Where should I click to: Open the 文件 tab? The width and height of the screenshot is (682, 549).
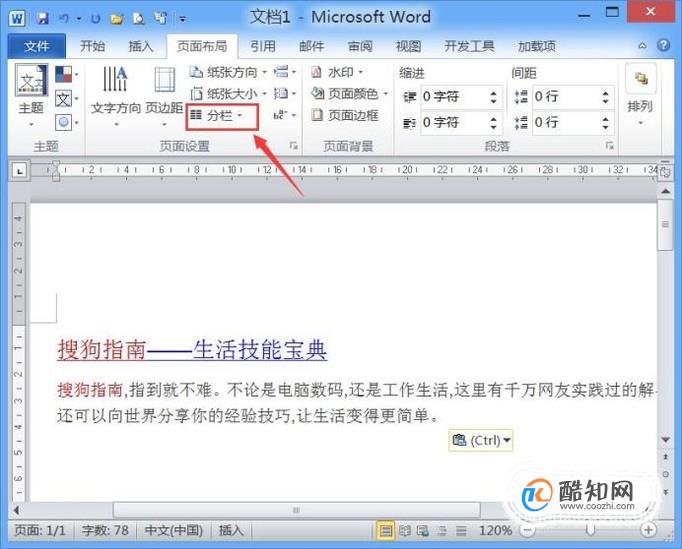coord(37,46)
